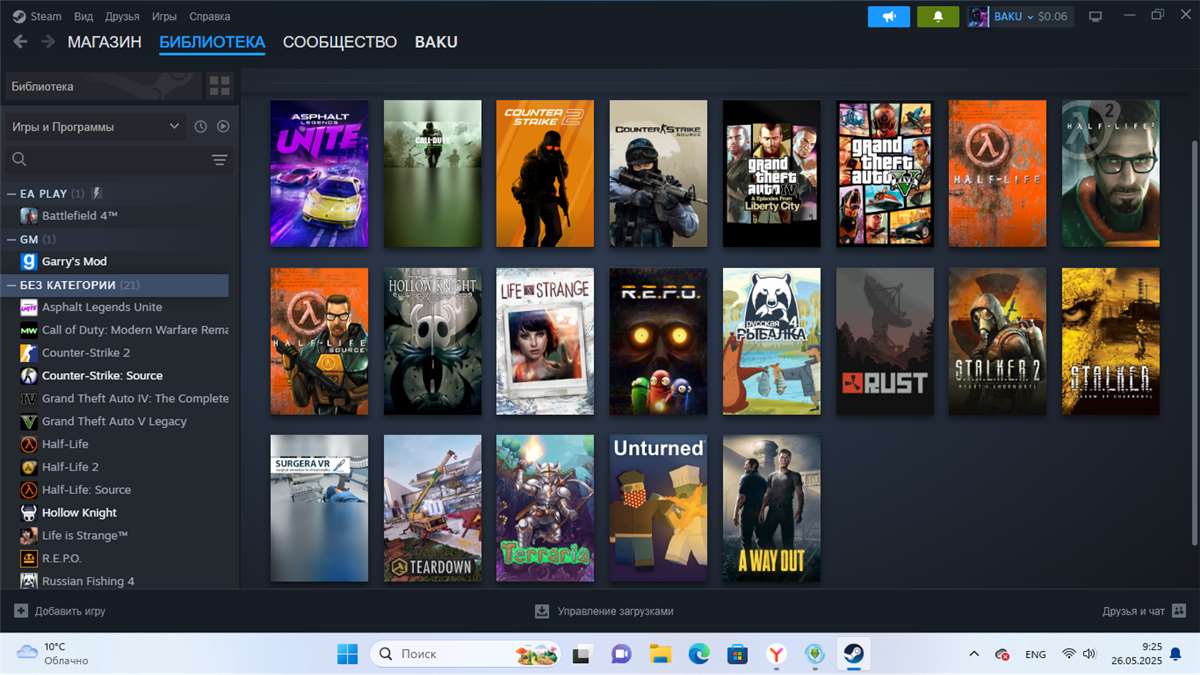The image size is (1200, 675).
Task: Open library filter options icon
Action: [x=219, y=159]
